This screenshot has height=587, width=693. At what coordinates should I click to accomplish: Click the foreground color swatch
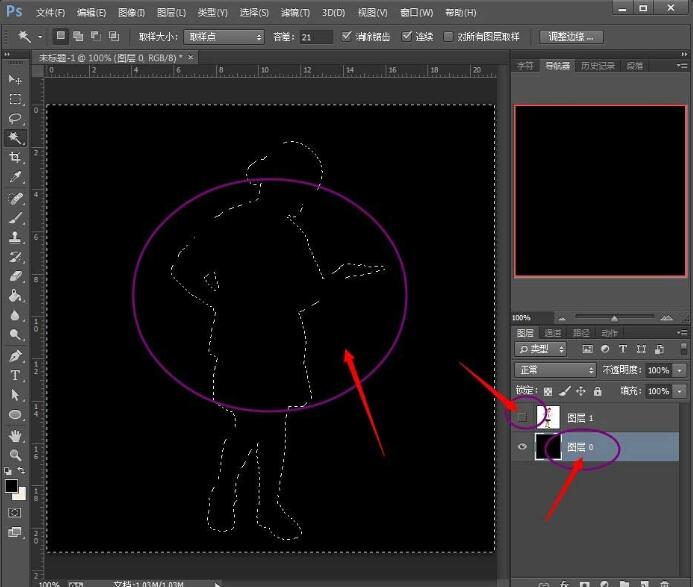click(12, 486)
